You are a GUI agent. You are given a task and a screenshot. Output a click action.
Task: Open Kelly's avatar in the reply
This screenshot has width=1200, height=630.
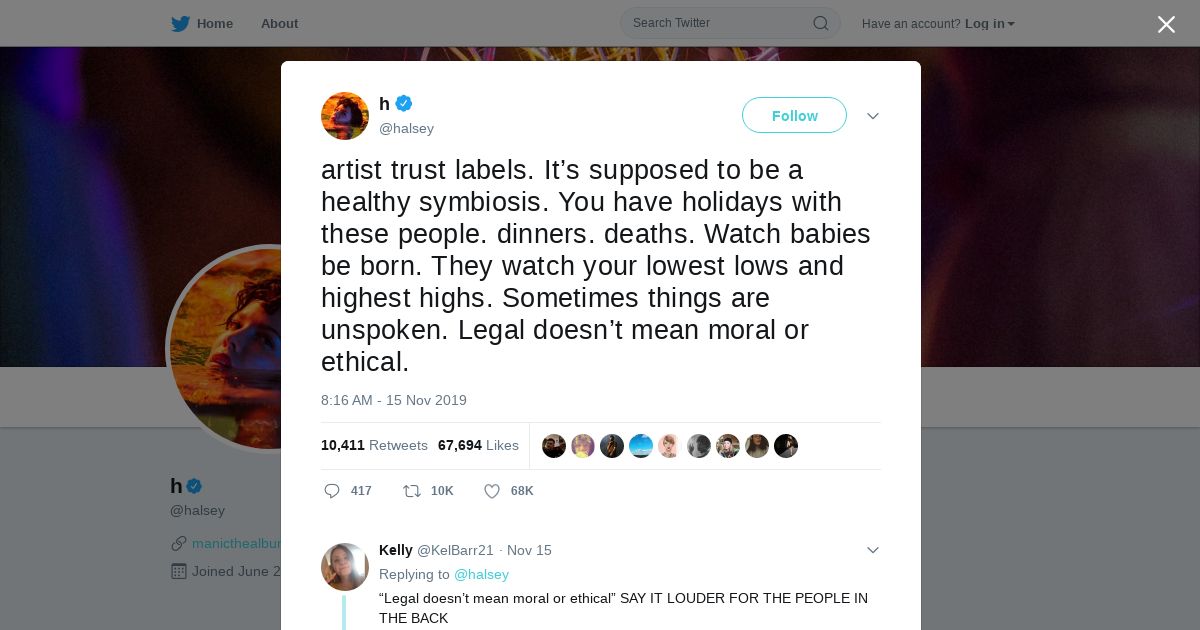click(345, 567)
